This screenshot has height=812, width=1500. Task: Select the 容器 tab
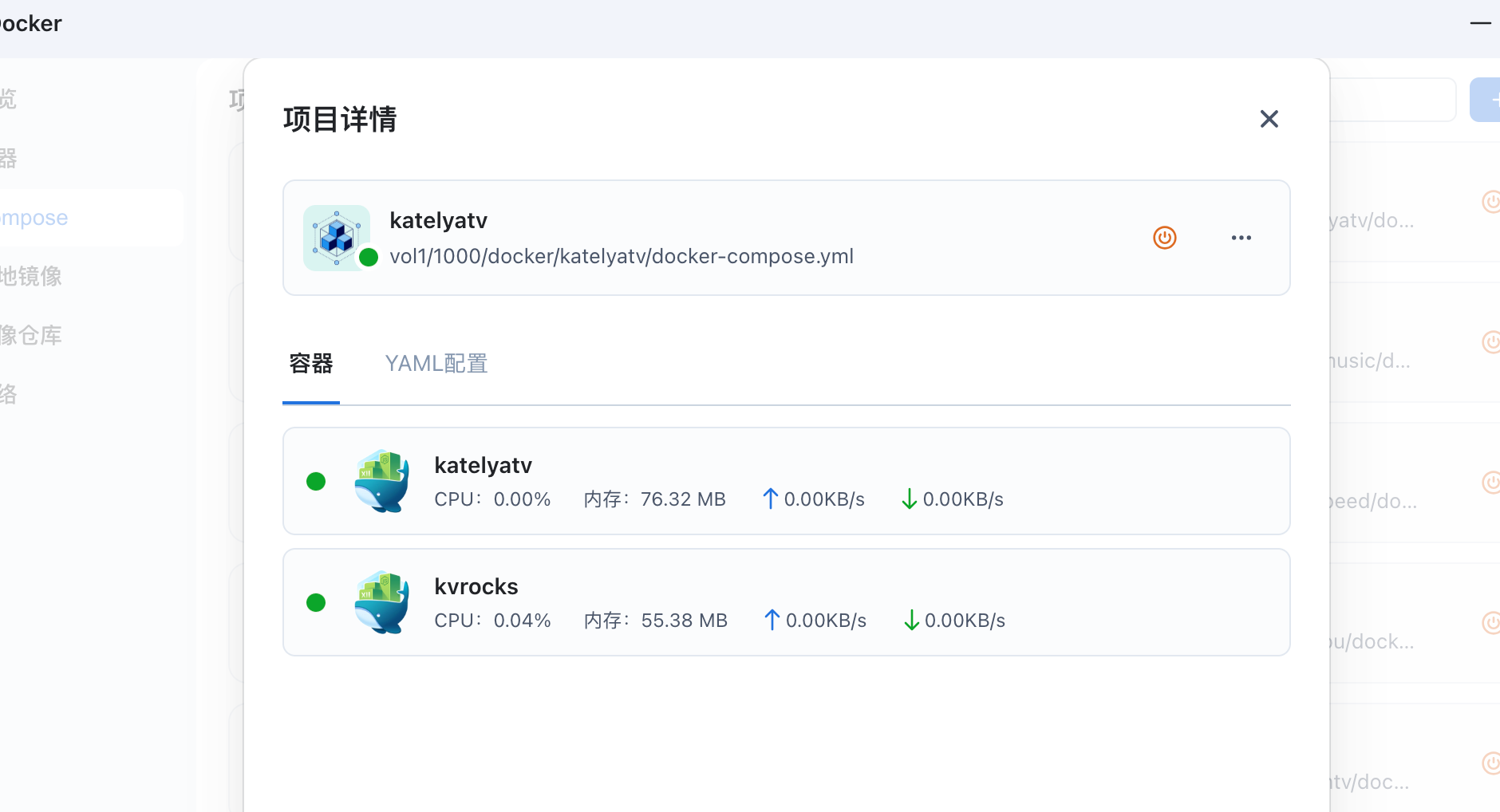[311, 364]
